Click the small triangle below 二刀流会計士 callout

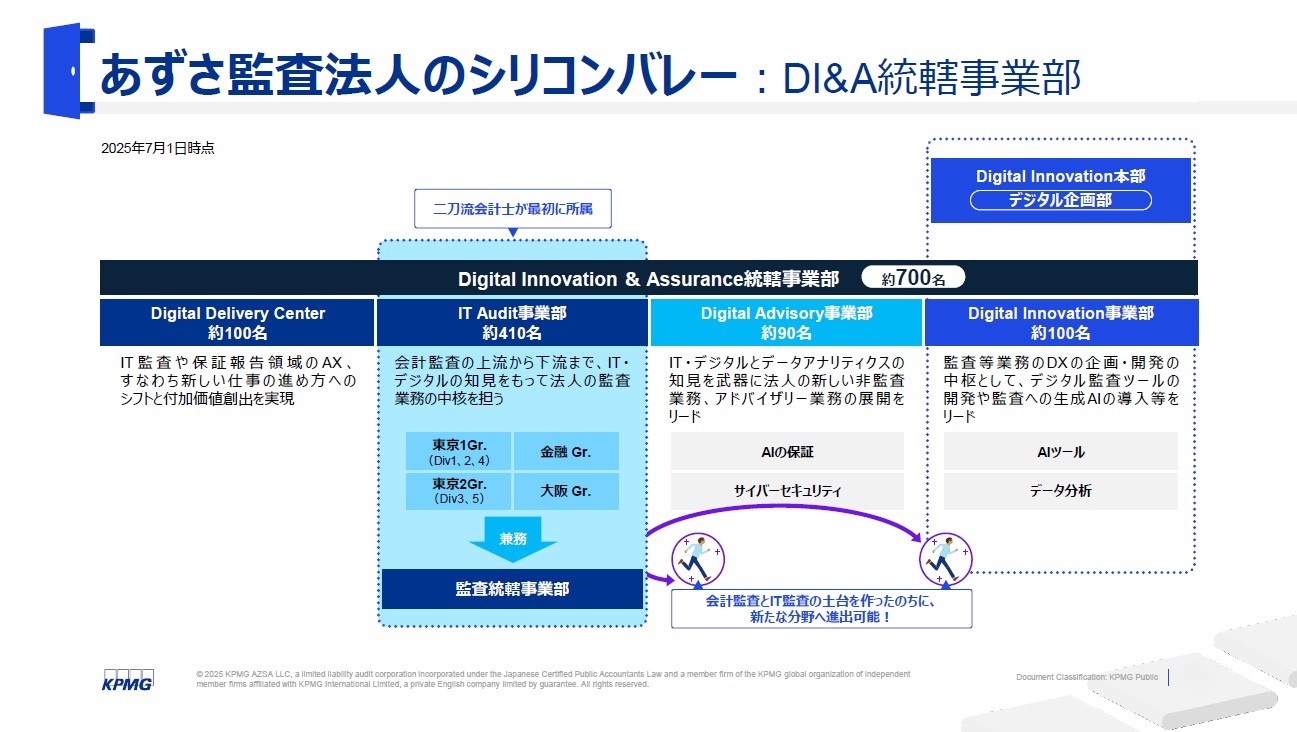point(512,233)
